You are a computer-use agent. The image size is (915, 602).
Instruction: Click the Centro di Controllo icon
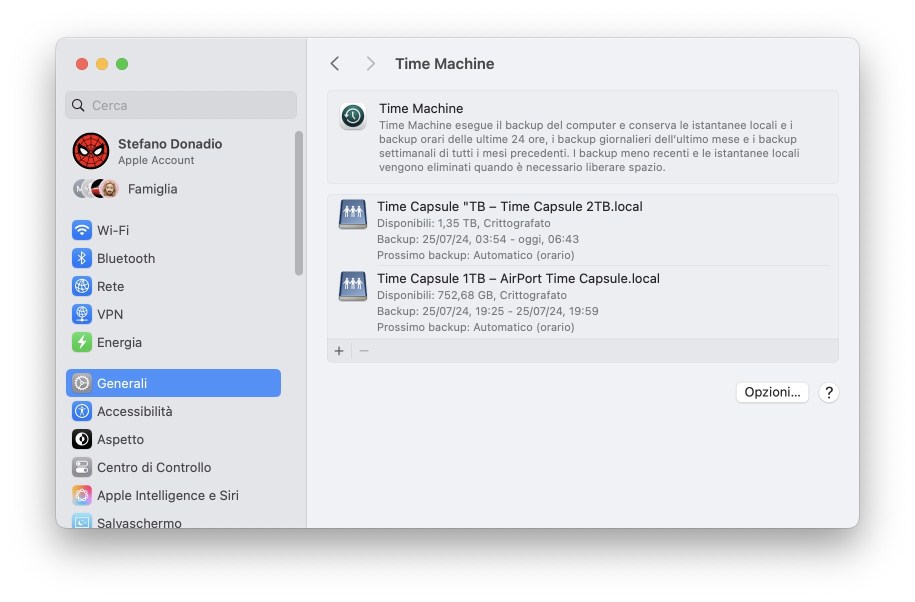click(82, 467)
